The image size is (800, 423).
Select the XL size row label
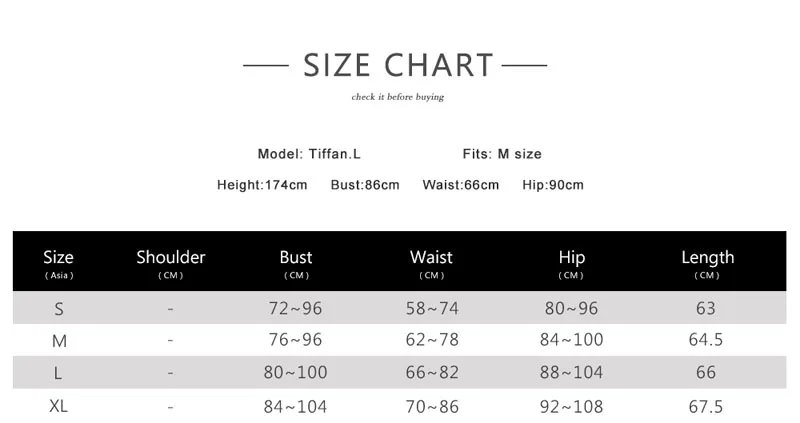(59, 406)
